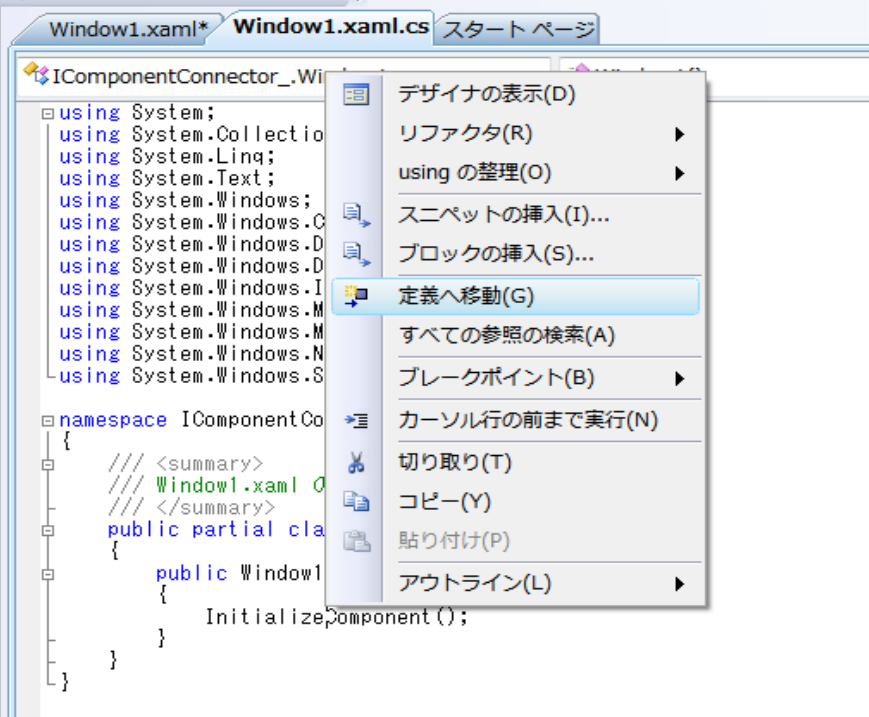Collapse the using directives block
This screenshot has width=869, height=717.
[x=48, y=114]
